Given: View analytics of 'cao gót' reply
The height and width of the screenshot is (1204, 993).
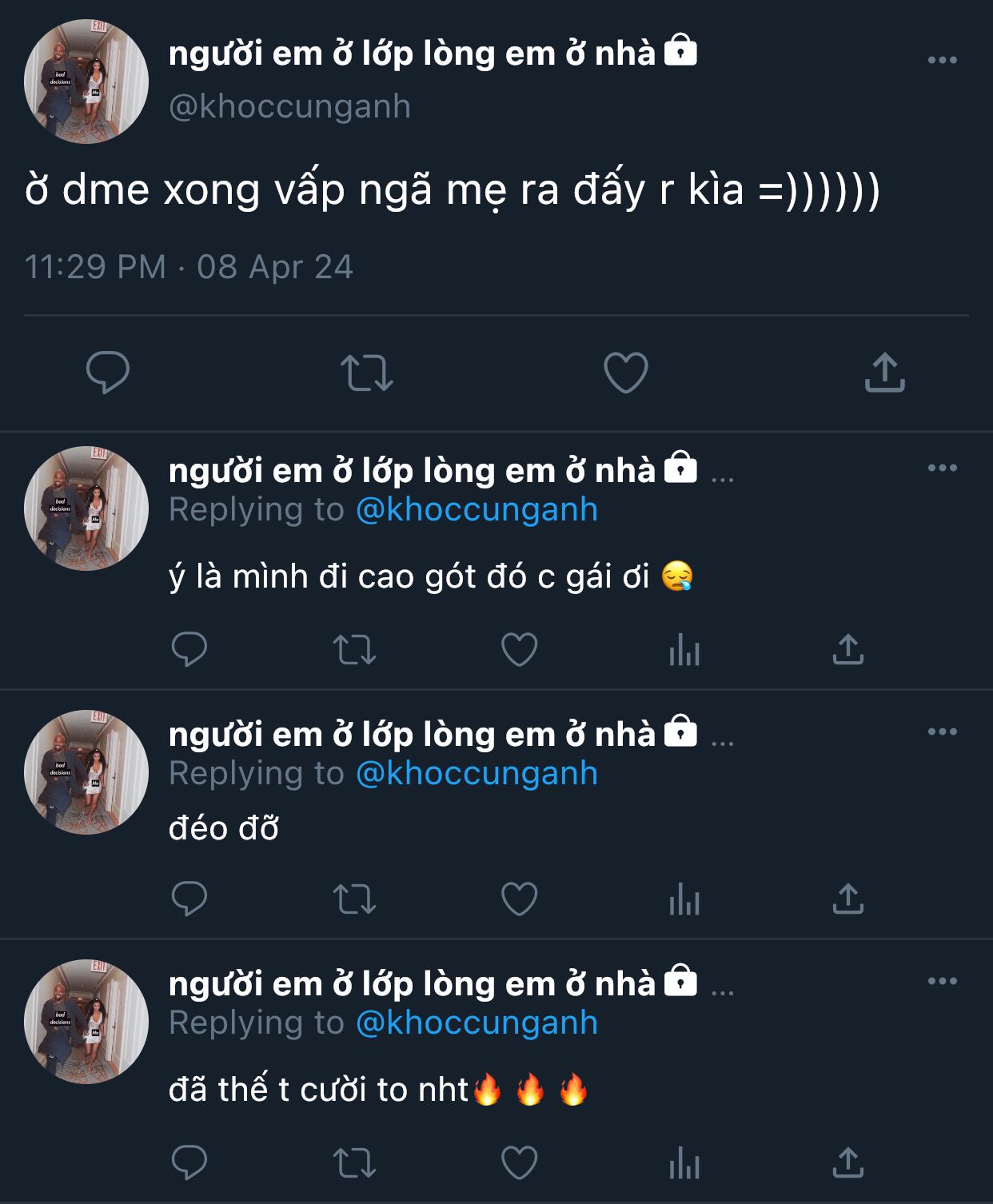Looking at the screenshot, I should [684, 649].
